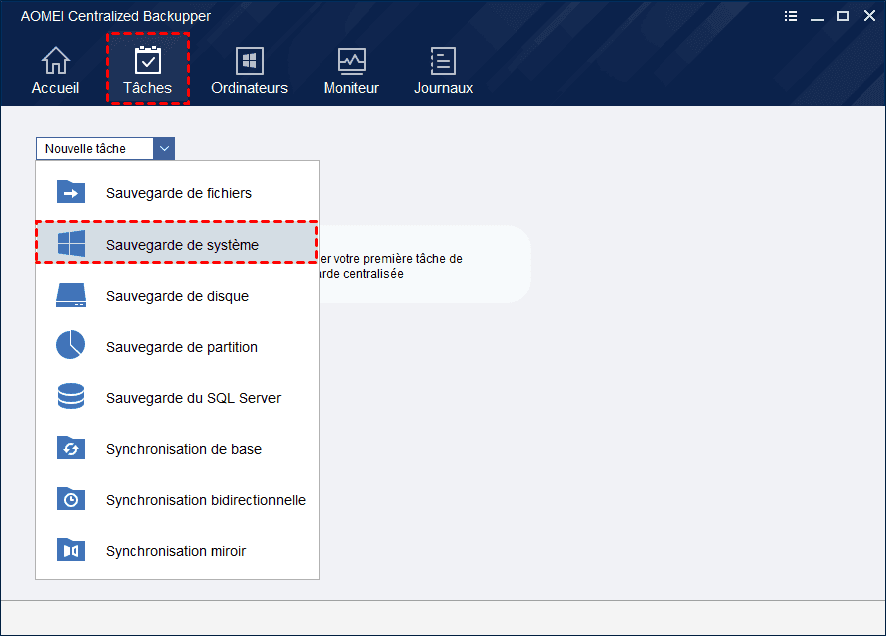Click the SQL Server database icon
886x636 pixels.
[71, 397]
